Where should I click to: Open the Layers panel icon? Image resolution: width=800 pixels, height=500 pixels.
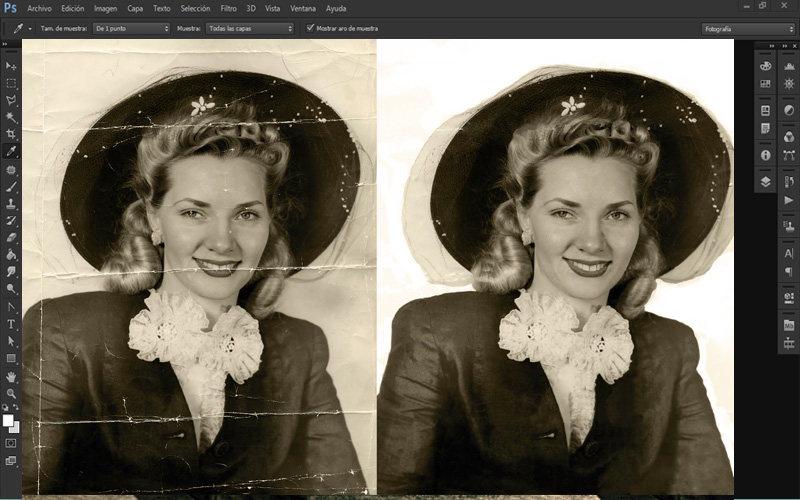765,181
